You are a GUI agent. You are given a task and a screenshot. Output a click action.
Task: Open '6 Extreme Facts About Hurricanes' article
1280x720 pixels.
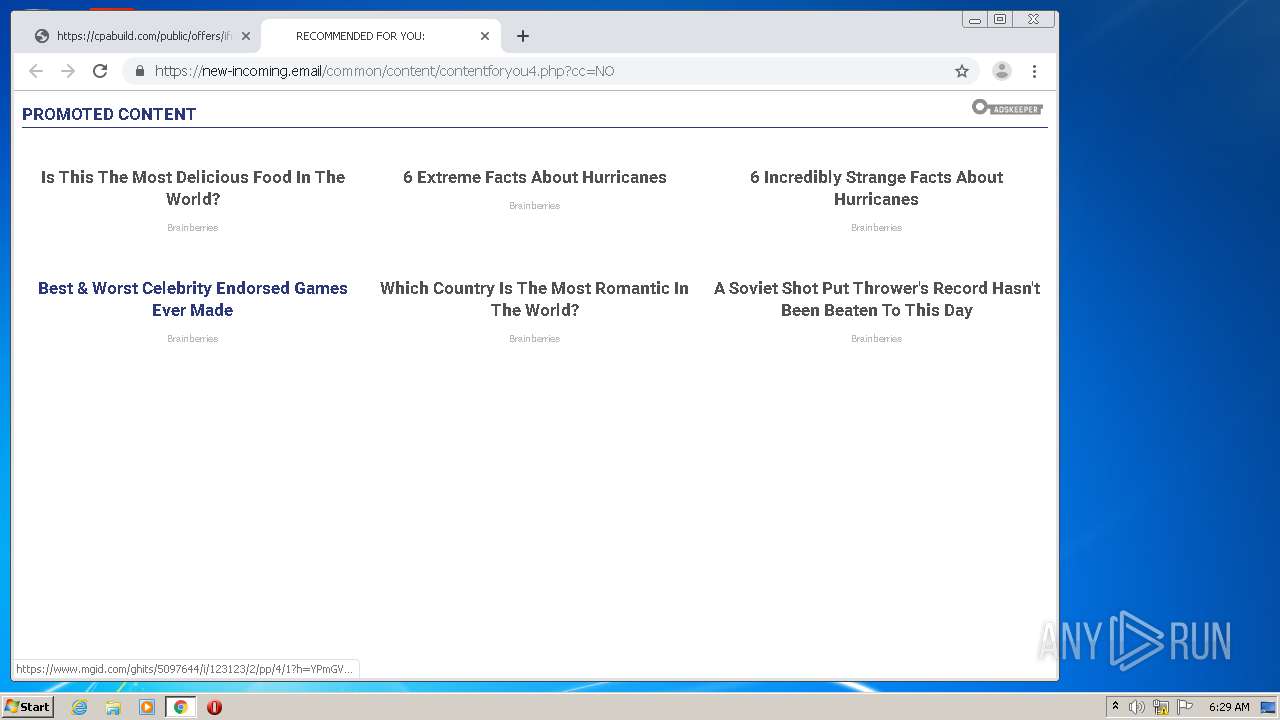tap(535, 177)
